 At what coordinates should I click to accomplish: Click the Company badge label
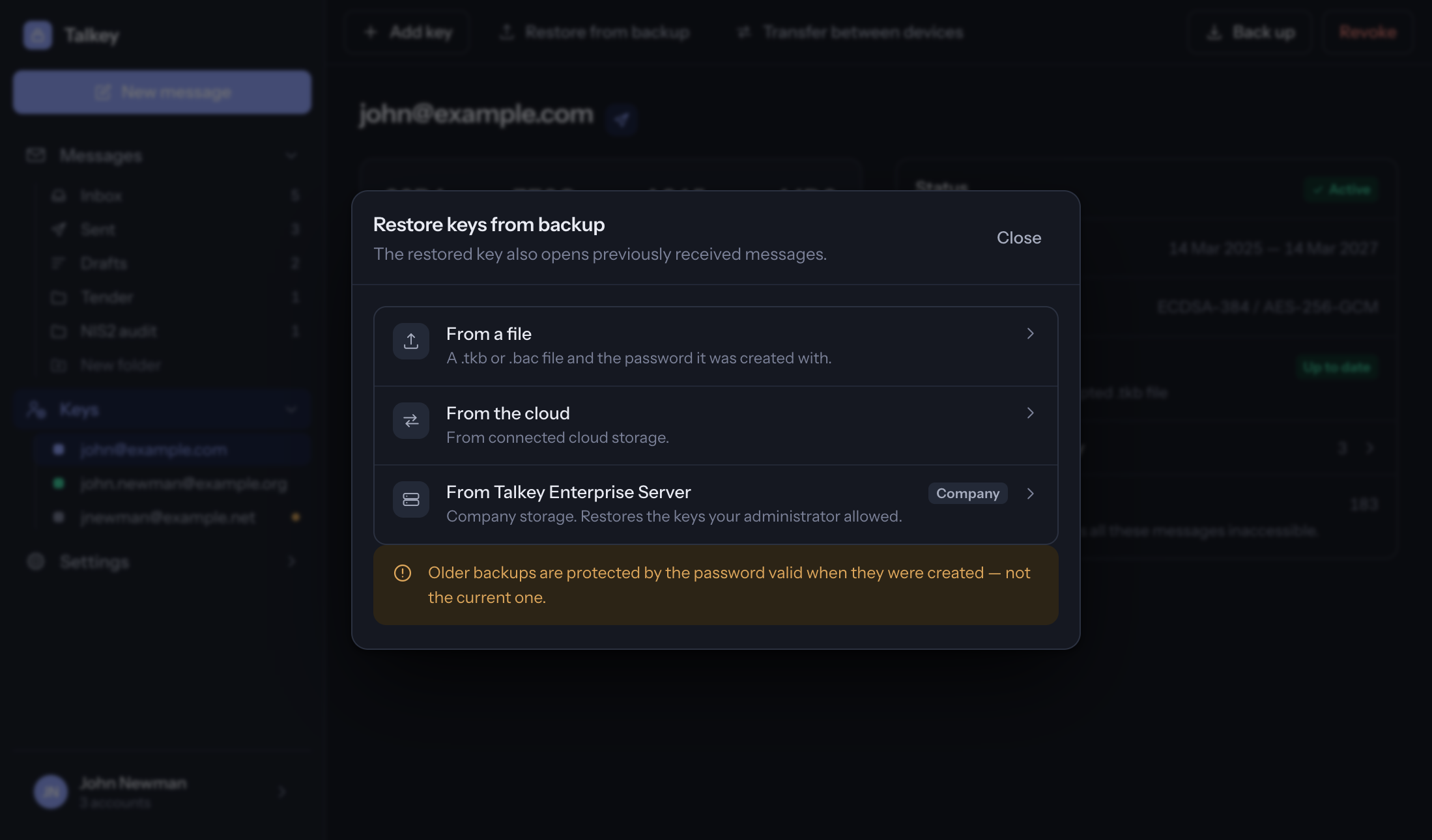(x=968, y=494)
